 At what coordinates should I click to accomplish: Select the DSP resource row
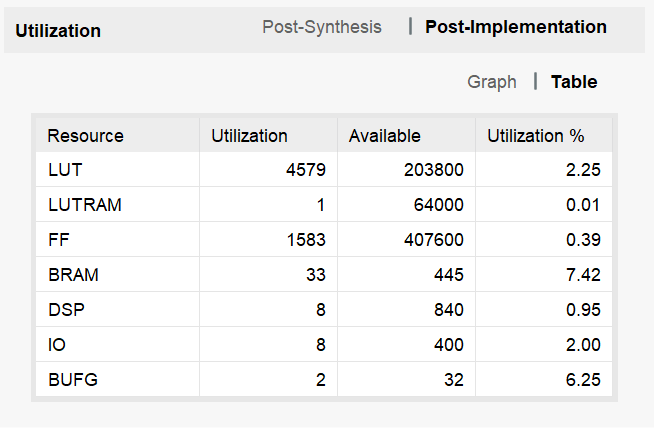pyautogui.click(x=324, y=310)
